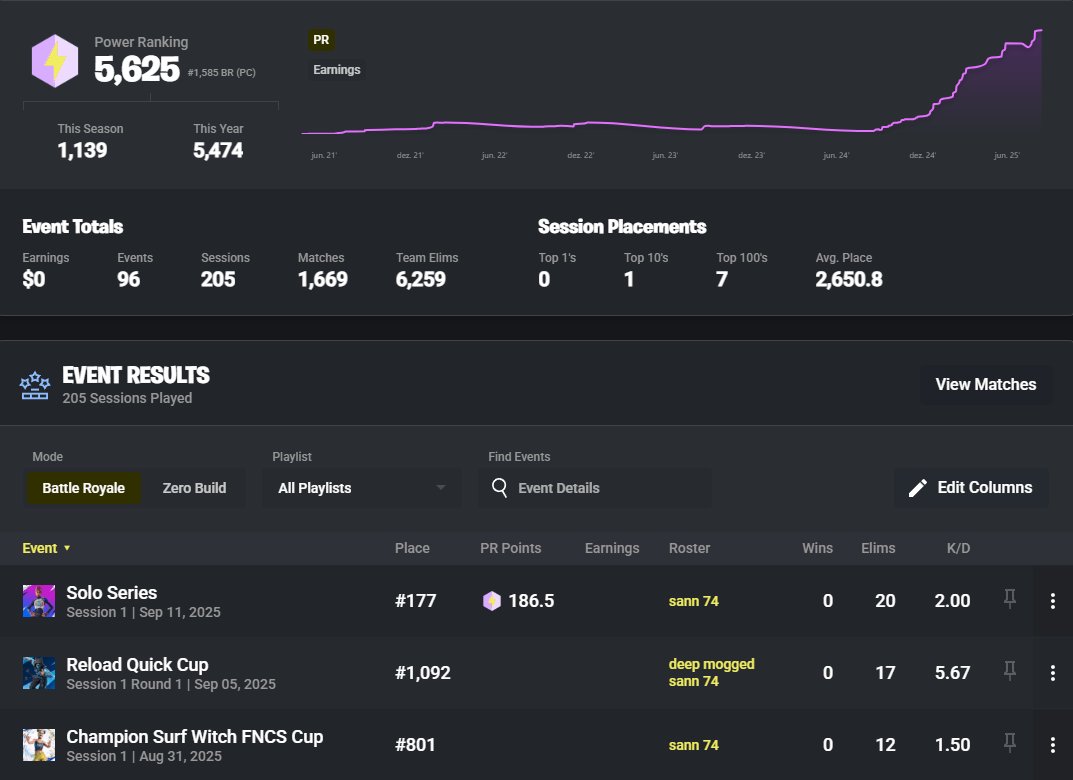The width and height of the screenshot is (1073, 780).
Task: Click the Team Elims total 6,259
Action: (x=420, y=279)
